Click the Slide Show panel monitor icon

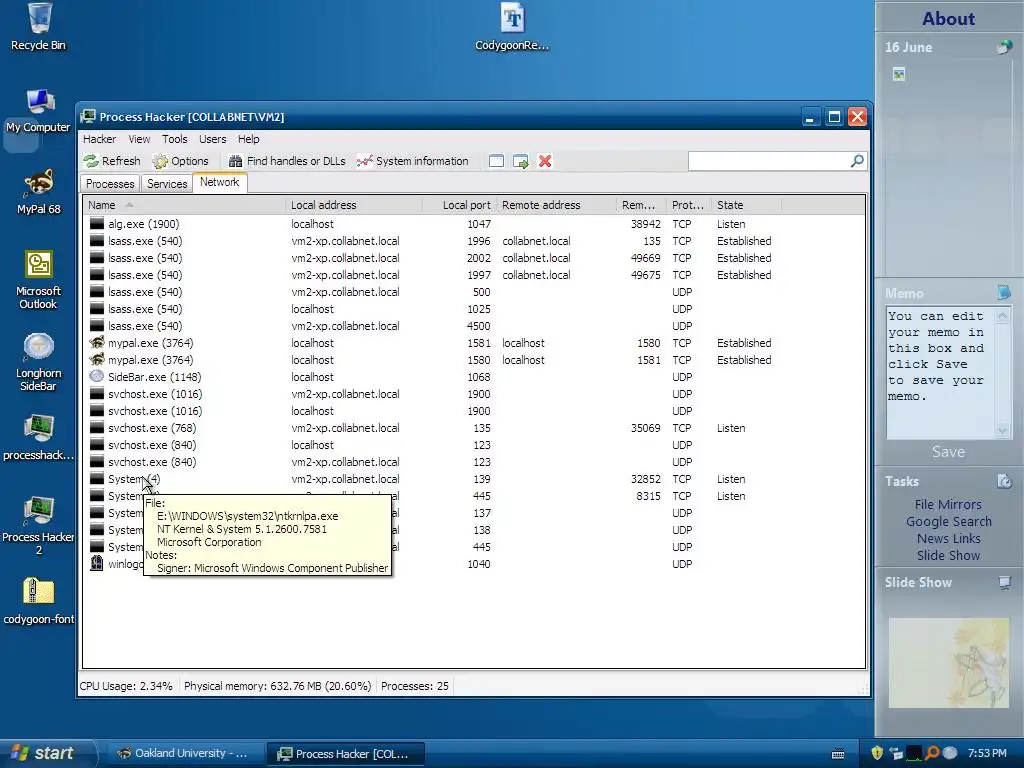click(x=1004, y=583)
